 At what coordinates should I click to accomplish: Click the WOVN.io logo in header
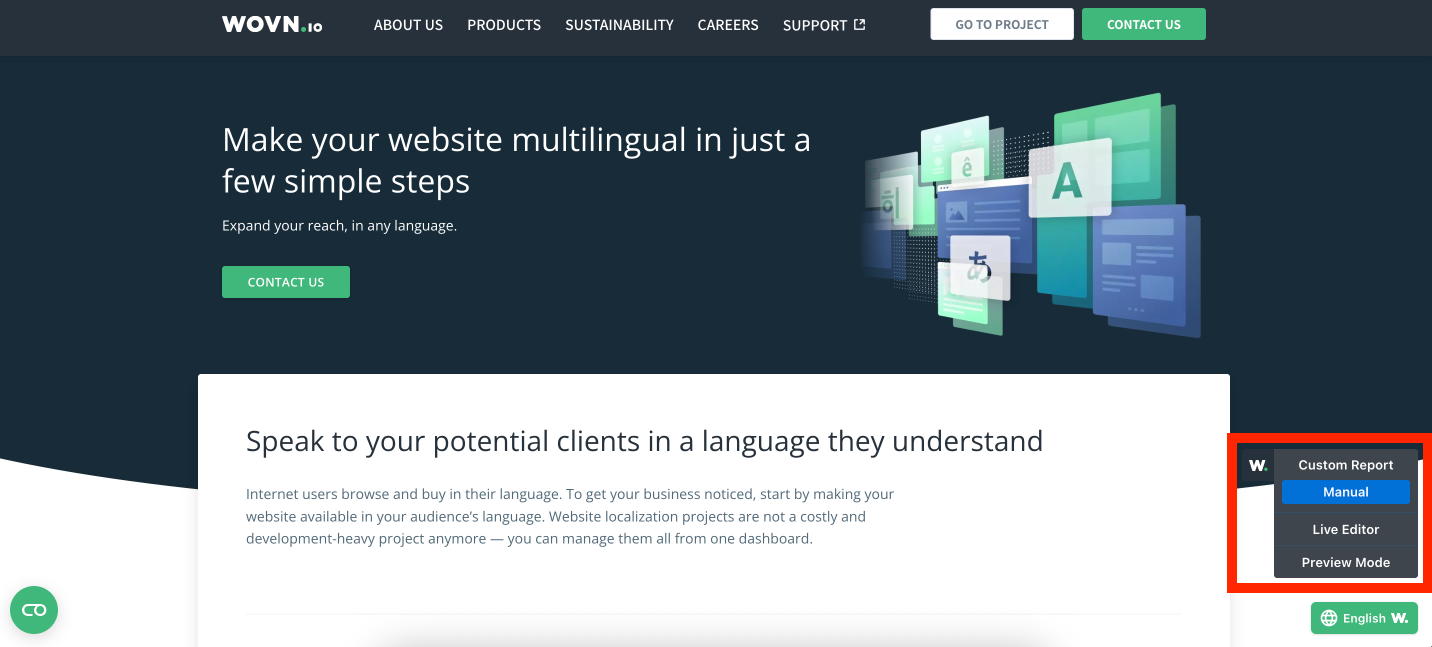tap(272, 25)
